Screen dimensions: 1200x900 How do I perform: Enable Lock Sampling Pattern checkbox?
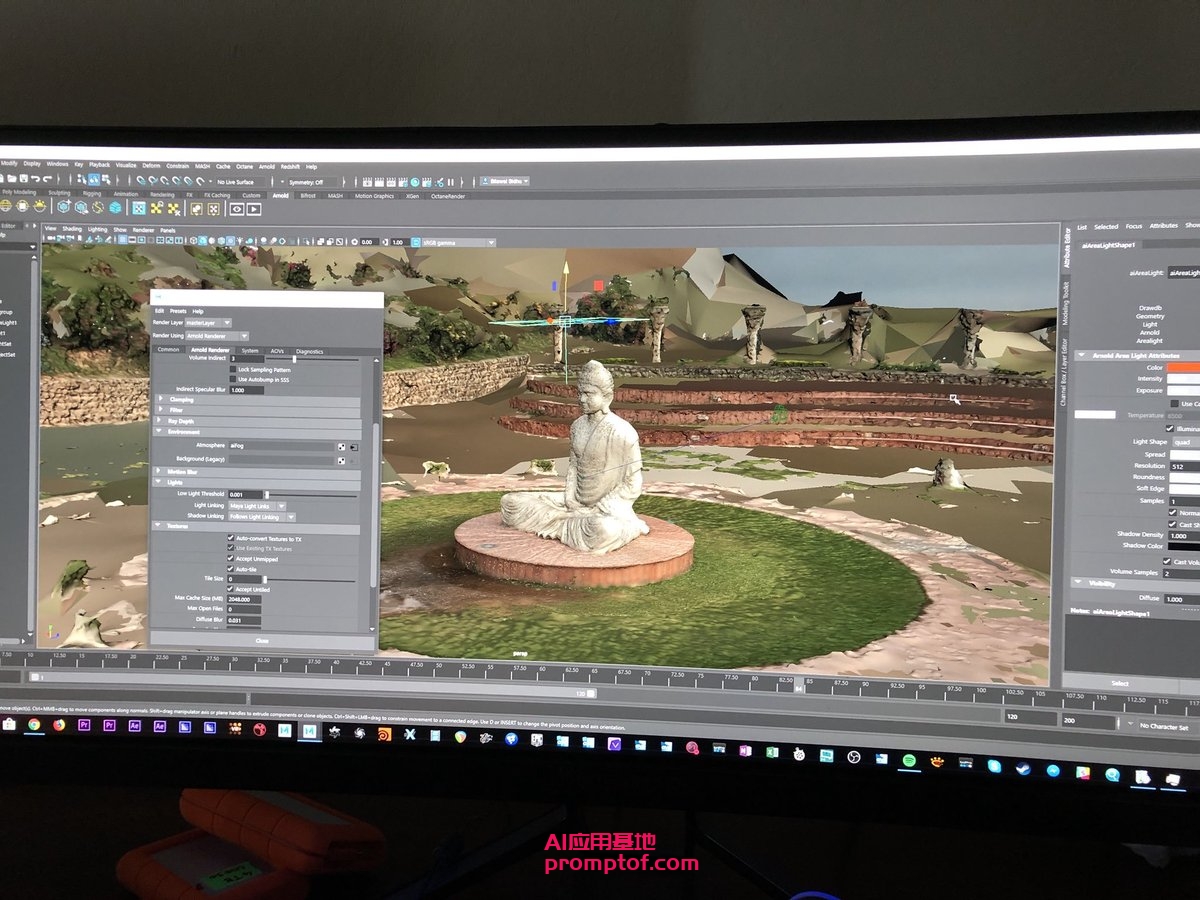click(x=232, y=369)
